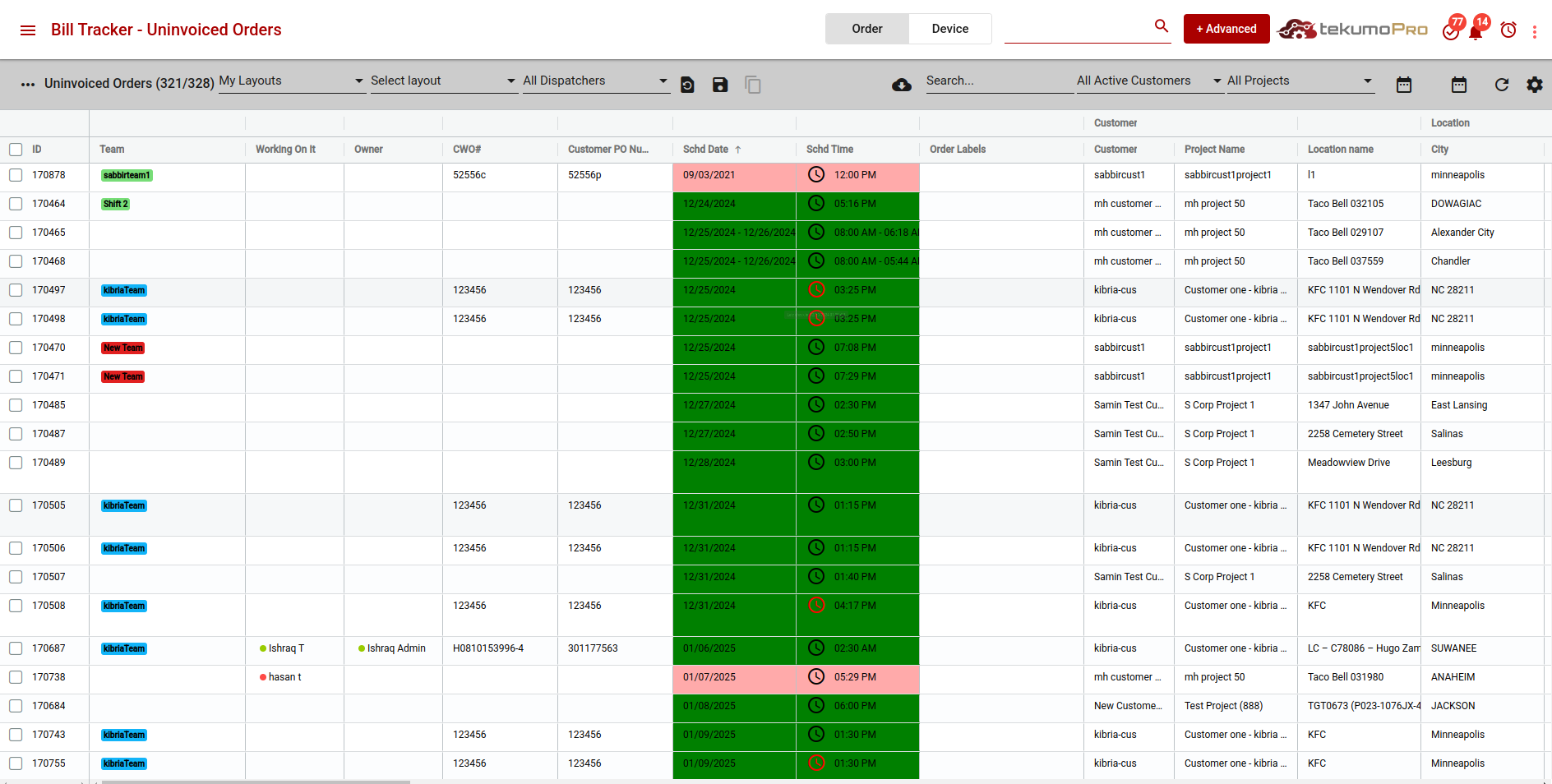Screen dimensions: 1552x784
Task: Select checkbox for order 170878
Action: 16,175
